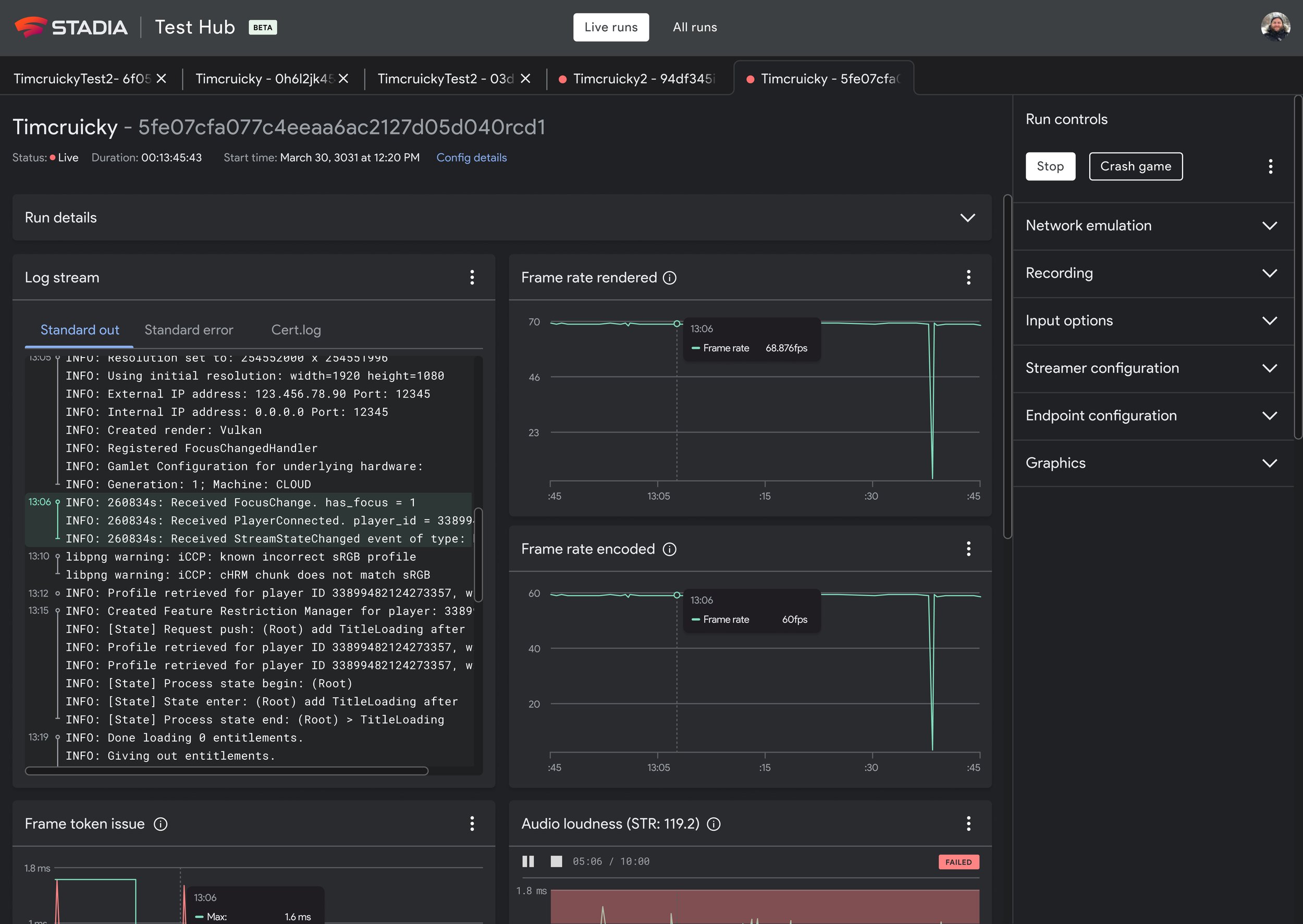
Task: Click the BETA badge
Action: coord(262,27)
